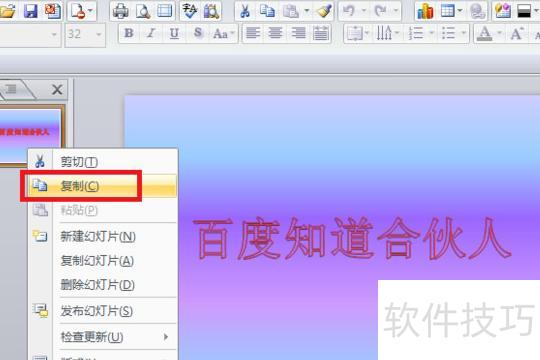Screen dimensions: 540x360
Task: Select the Format Painter brush
Action: click(324, 11)
